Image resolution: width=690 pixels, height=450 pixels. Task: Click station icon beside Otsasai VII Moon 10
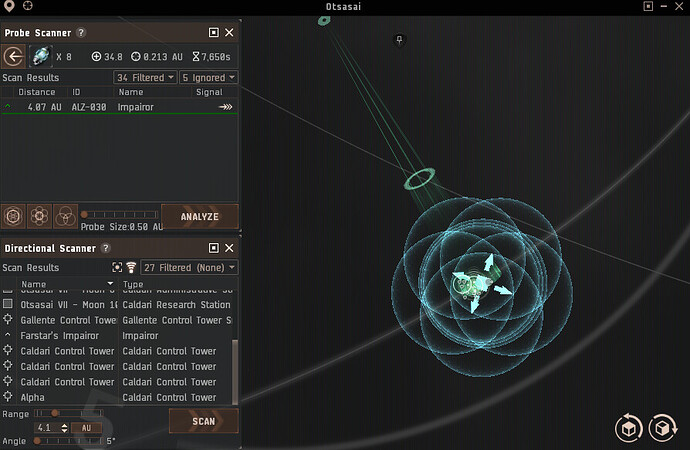coord(7,304)
